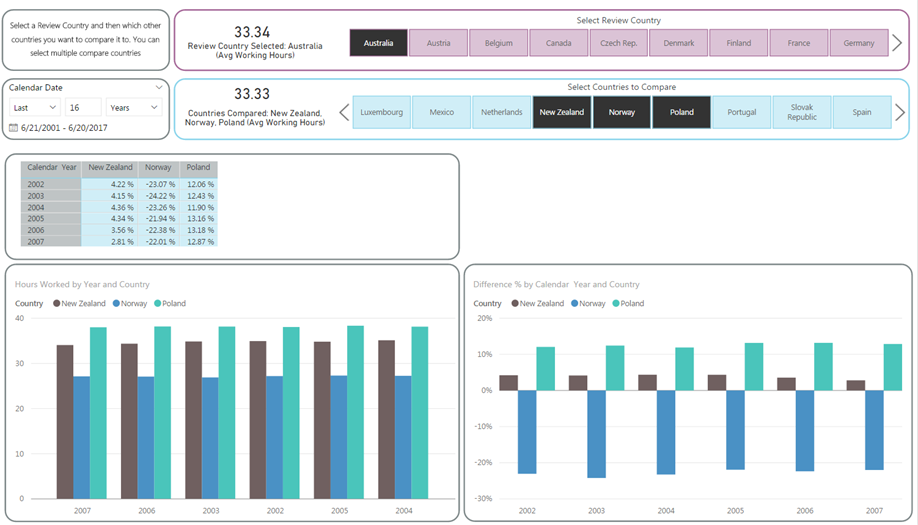Screen dimensions: 918x525
Task: Click Poland legend marker in Difference % chart
Action: point(616,303)
